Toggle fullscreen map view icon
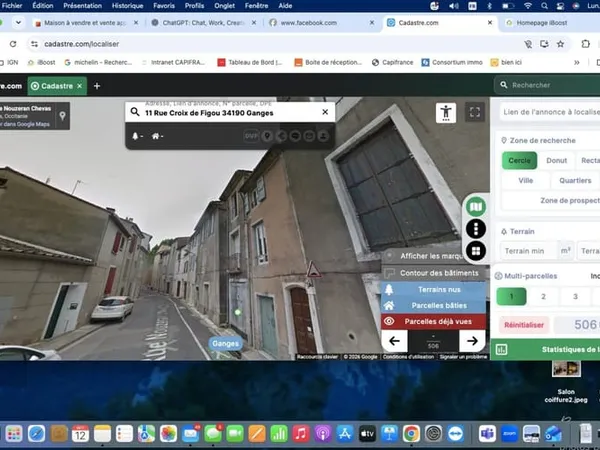Screen dimensions: 600x450 [x=474, y=112]
